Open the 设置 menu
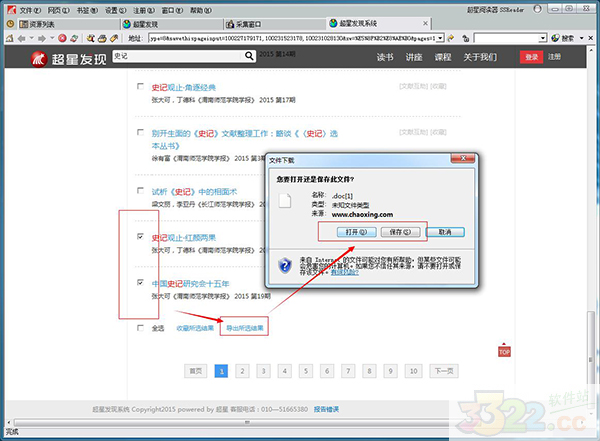600x441 pixels. tap(116, 10)
